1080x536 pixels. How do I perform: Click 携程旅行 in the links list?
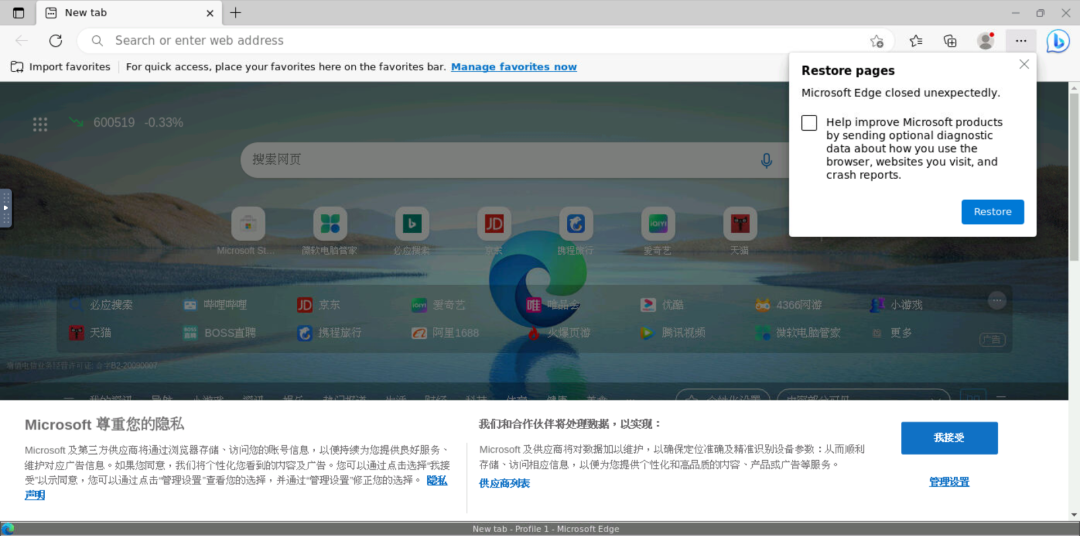329,333
